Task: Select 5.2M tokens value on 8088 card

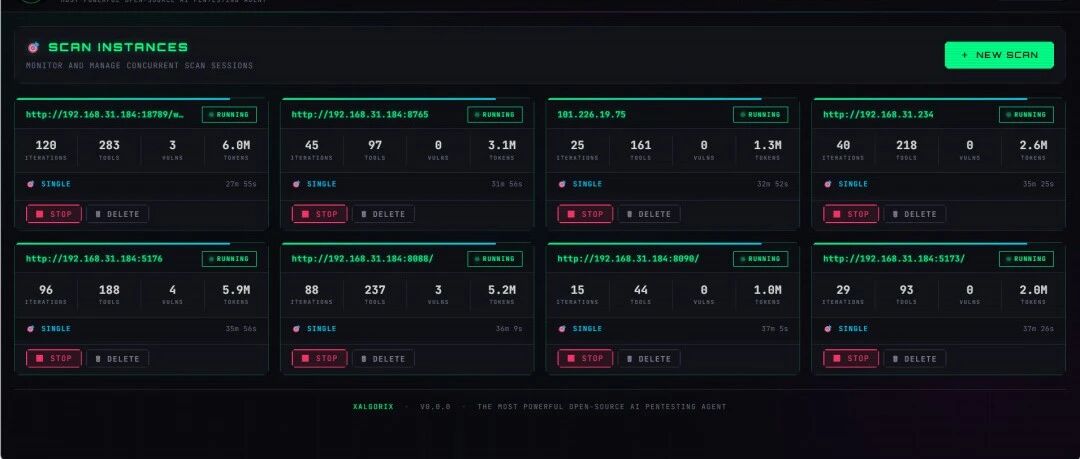Action: coord(501,290)
